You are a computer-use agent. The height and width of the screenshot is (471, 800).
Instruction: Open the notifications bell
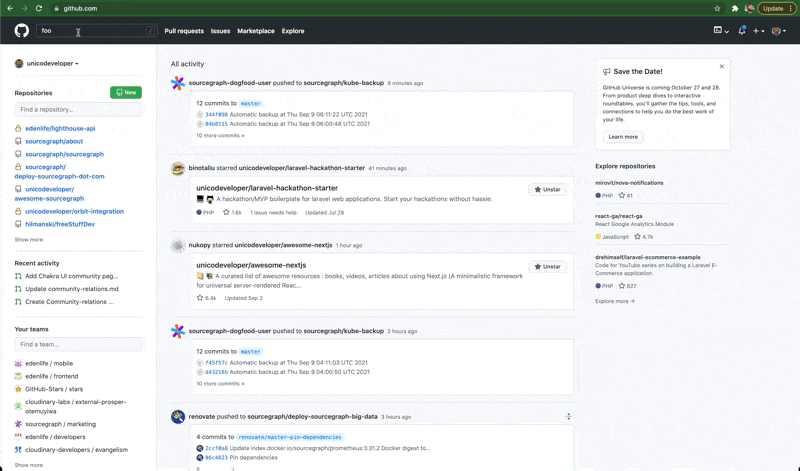742,31
